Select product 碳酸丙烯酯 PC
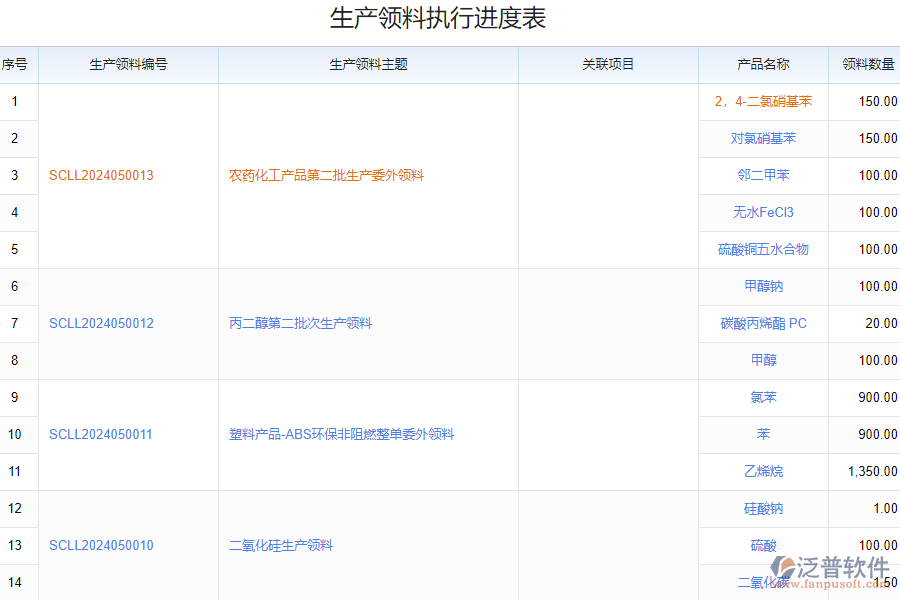Viewport: 900px width, 600px height. pos(763,324)
